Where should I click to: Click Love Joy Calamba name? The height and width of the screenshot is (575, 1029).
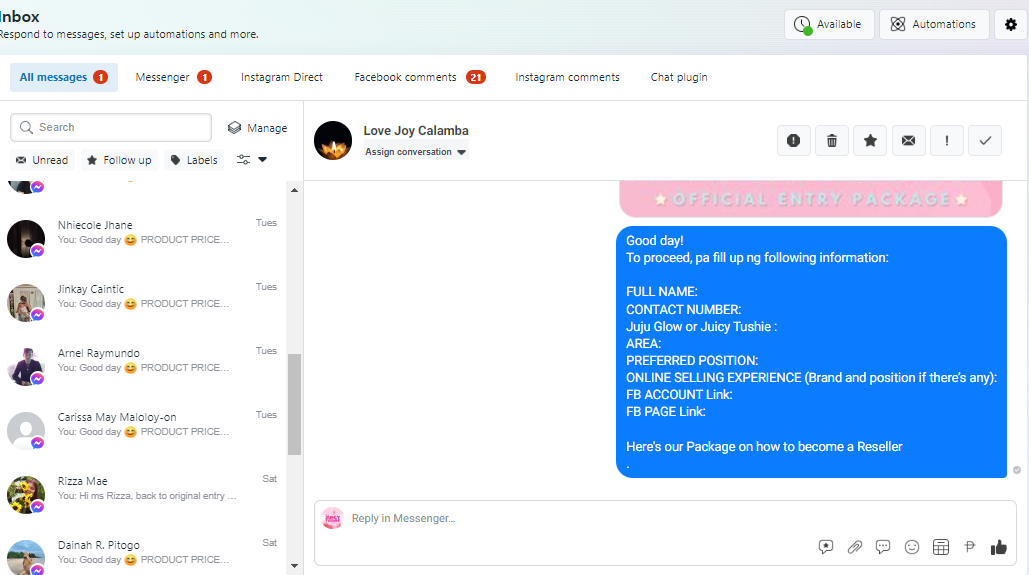click(416, 131)
